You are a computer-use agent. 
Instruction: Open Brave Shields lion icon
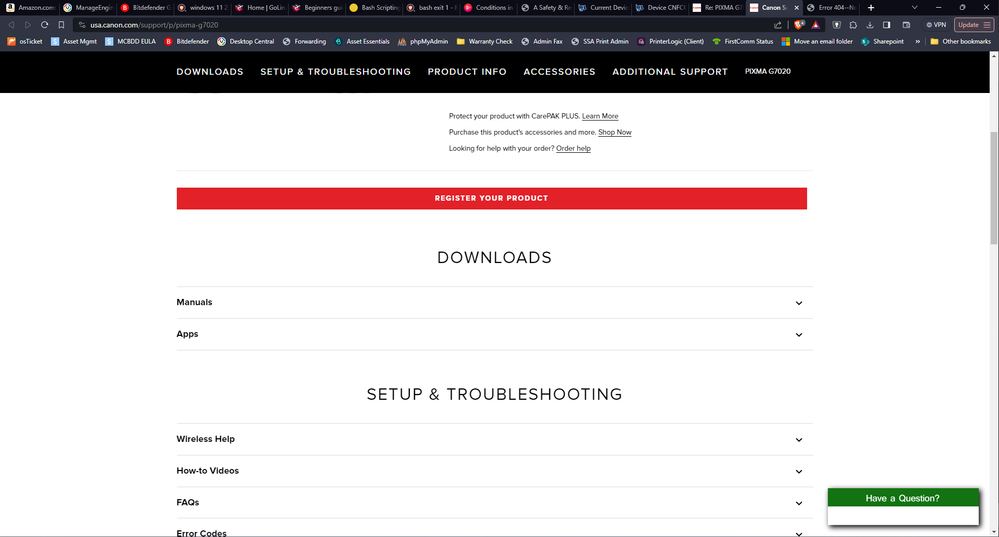(799, 25)
